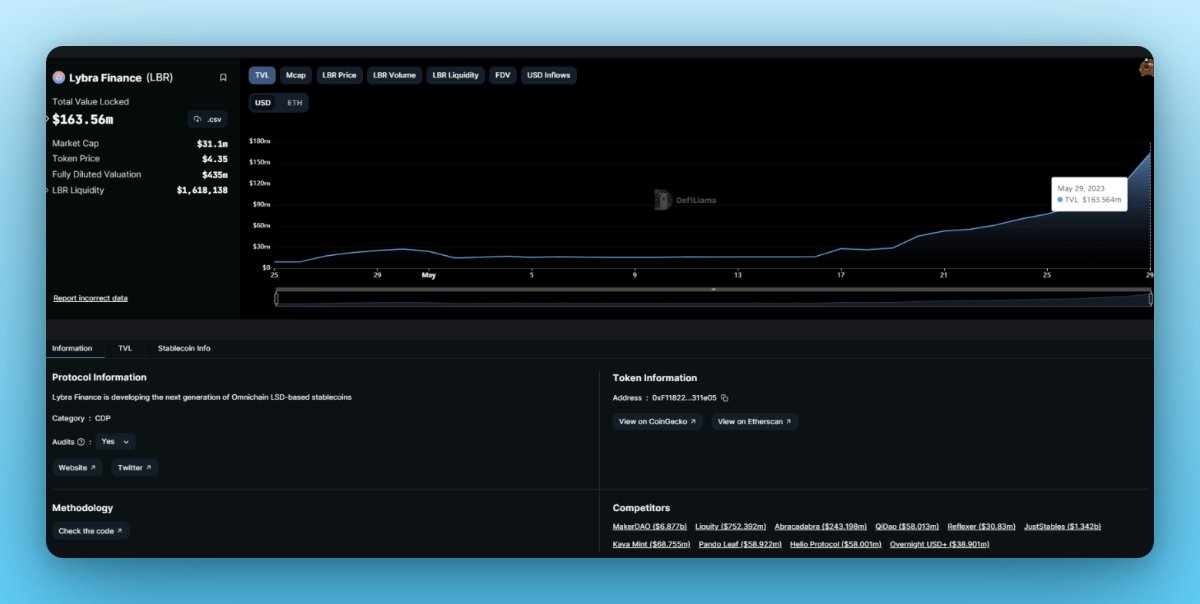Open the Audits Yes dropdown
The height and width of the screenshot is (604, 1200).
[x=115, y=441]
